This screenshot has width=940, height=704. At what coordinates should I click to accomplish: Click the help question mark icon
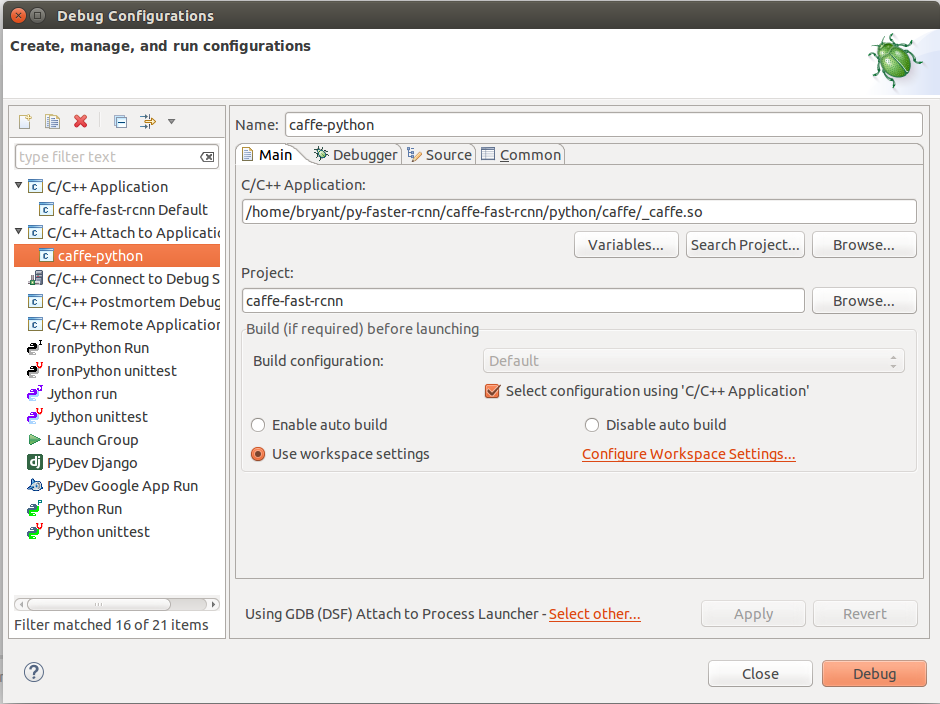[33, 672]
